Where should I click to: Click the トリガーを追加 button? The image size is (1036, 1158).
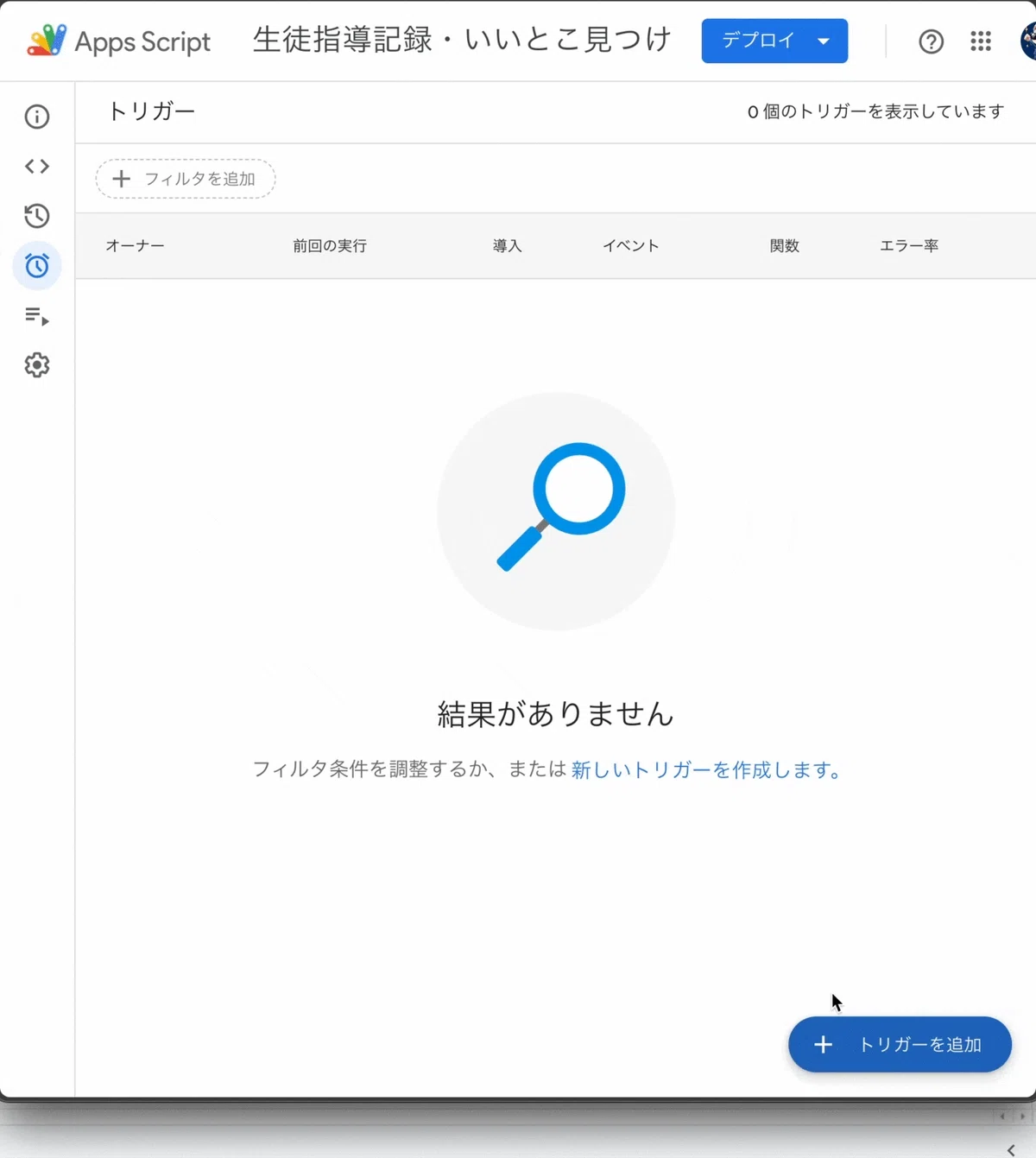click(900, 1045)
